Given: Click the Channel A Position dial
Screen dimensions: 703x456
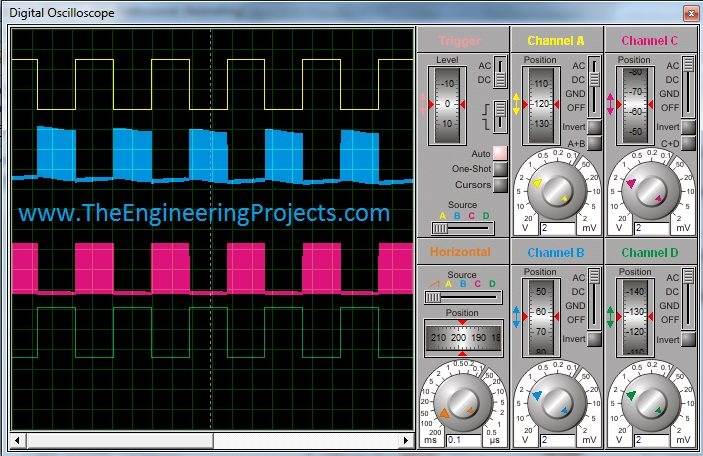Looking at the screenshot, I should click(x=541, y=105).
